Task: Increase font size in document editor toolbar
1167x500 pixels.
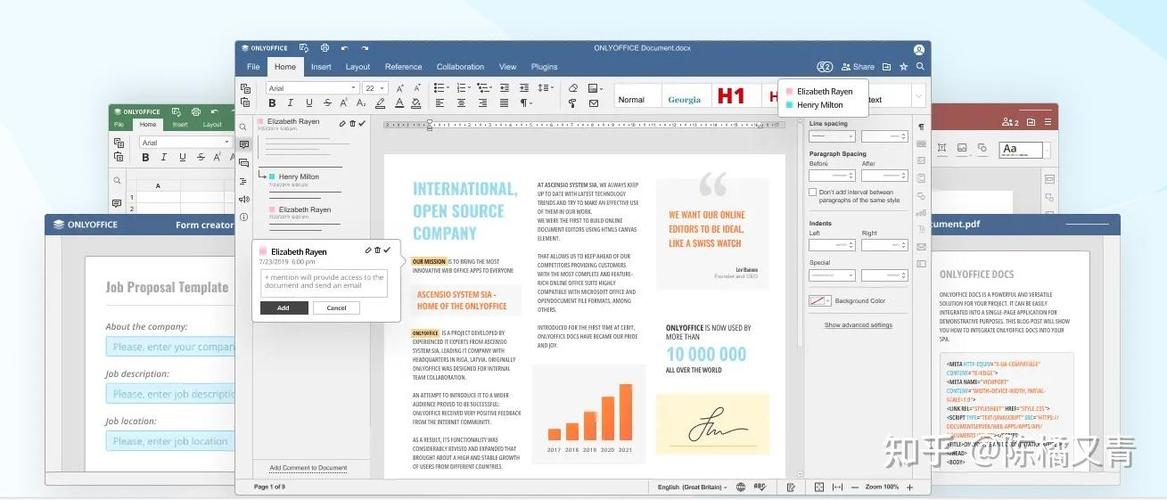Action: click(400, 88)
